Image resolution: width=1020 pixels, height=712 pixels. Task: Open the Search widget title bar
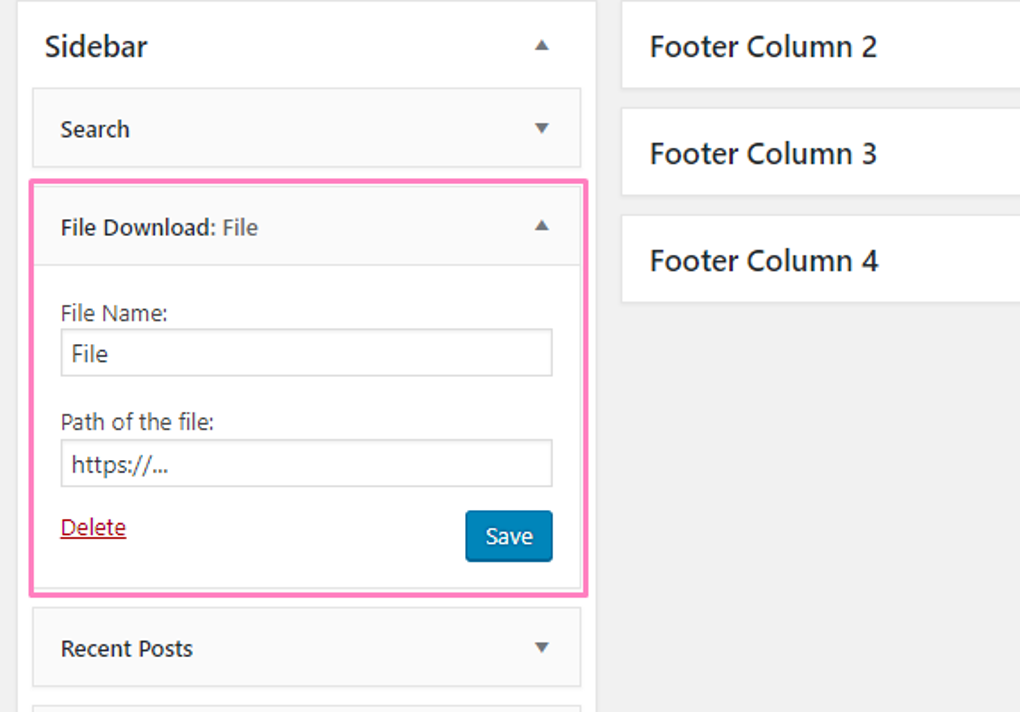(x=95, y=129)
